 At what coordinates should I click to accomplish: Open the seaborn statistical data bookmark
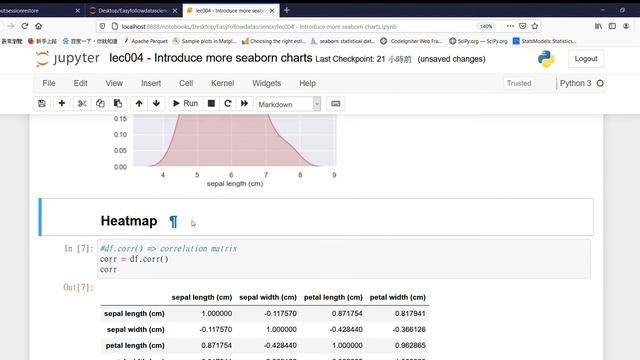(343, 41)
